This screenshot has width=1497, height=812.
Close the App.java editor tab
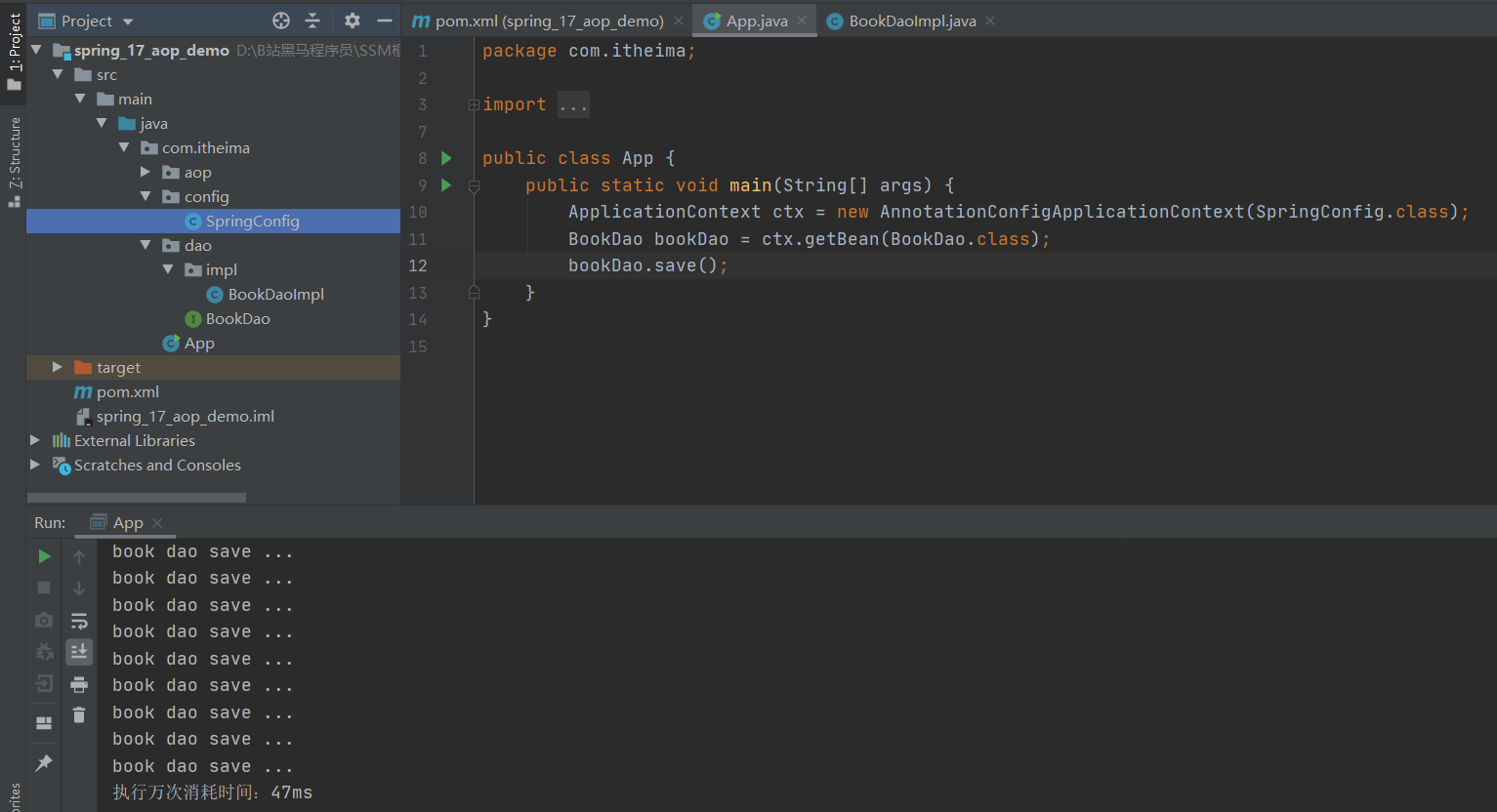[802, 20]
